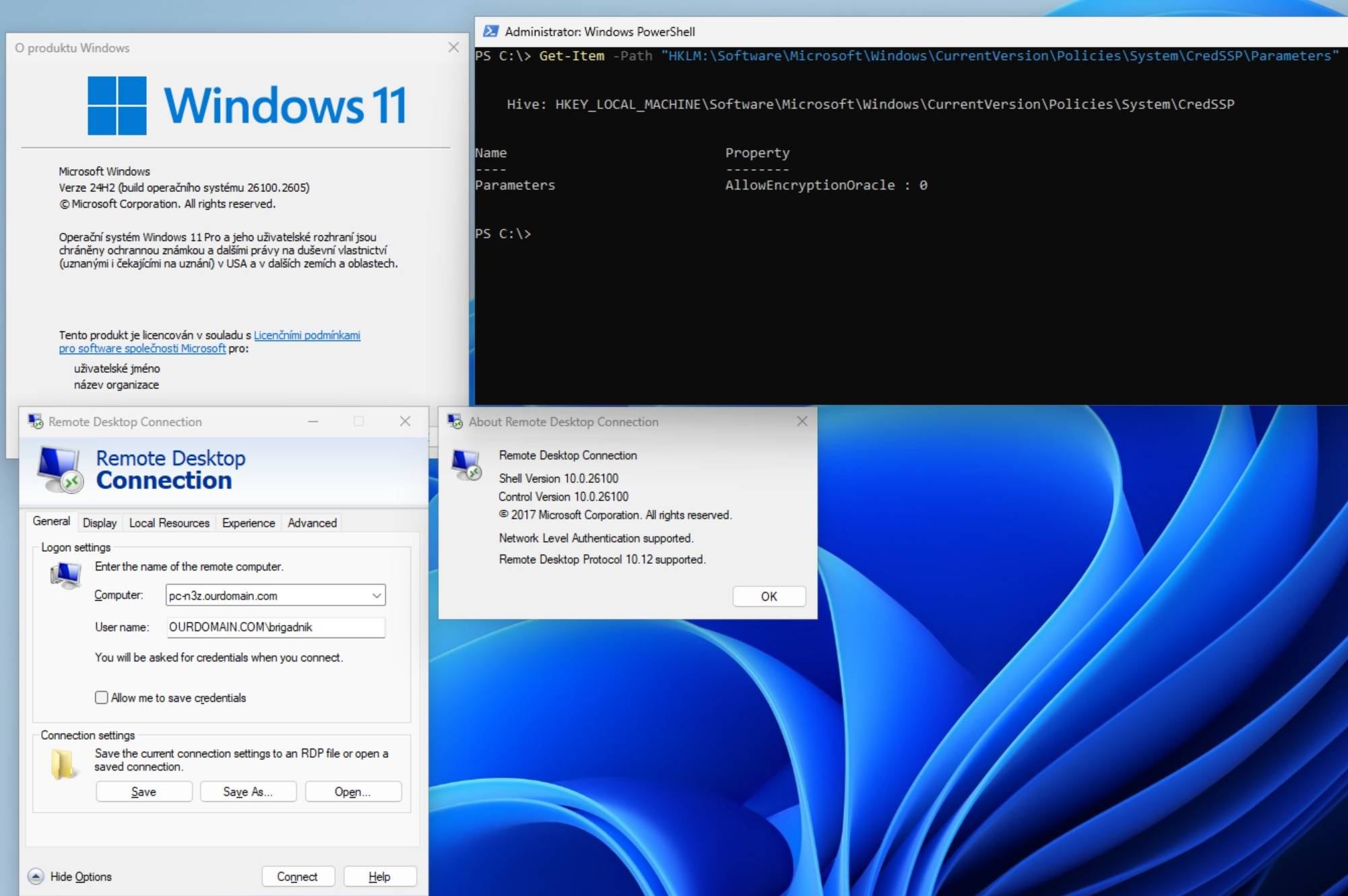Click Network Level Authentication supported text
This screenshot has height=896, width=1348.
[596, 538]
